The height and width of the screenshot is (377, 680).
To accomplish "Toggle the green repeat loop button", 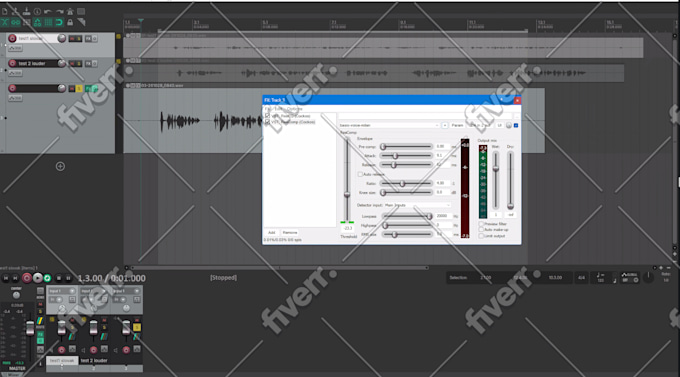I will point(47,278).
